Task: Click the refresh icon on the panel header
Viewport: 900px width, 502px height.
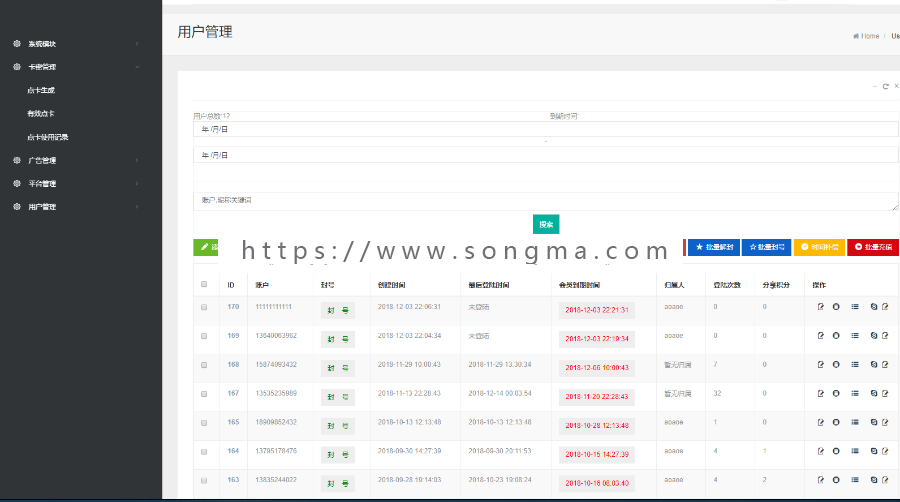Action: (x=886, y=87)
